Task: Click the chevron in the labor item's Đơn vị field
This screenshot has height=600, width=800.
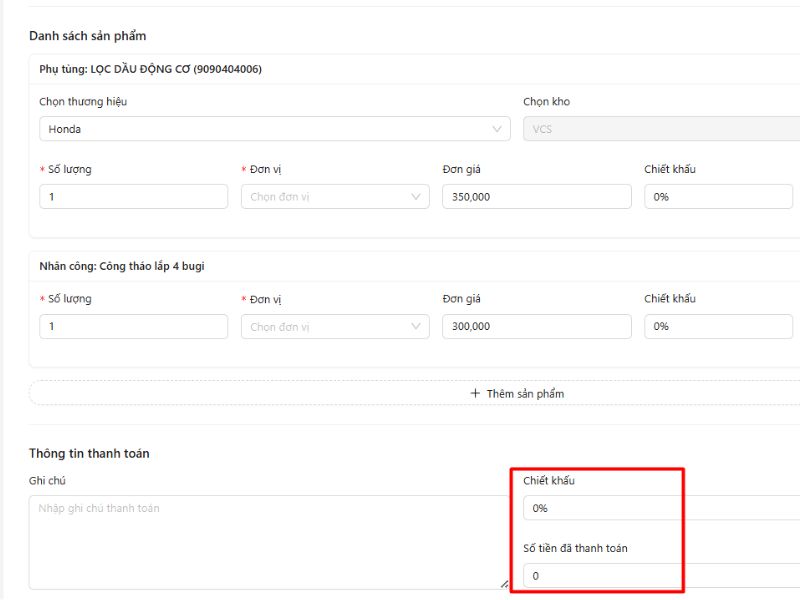Action: coord(417,327)
